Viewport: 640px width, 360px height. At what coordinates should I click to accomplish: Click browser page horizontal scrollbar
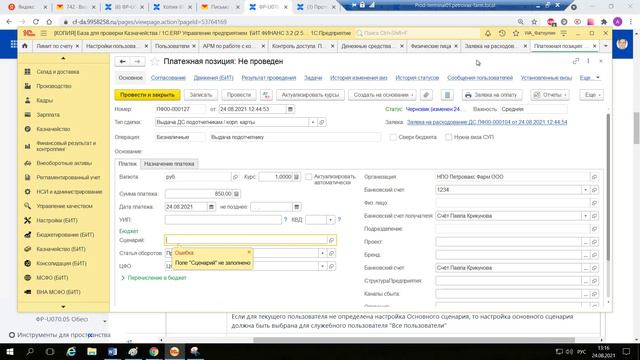pos(413,340)
